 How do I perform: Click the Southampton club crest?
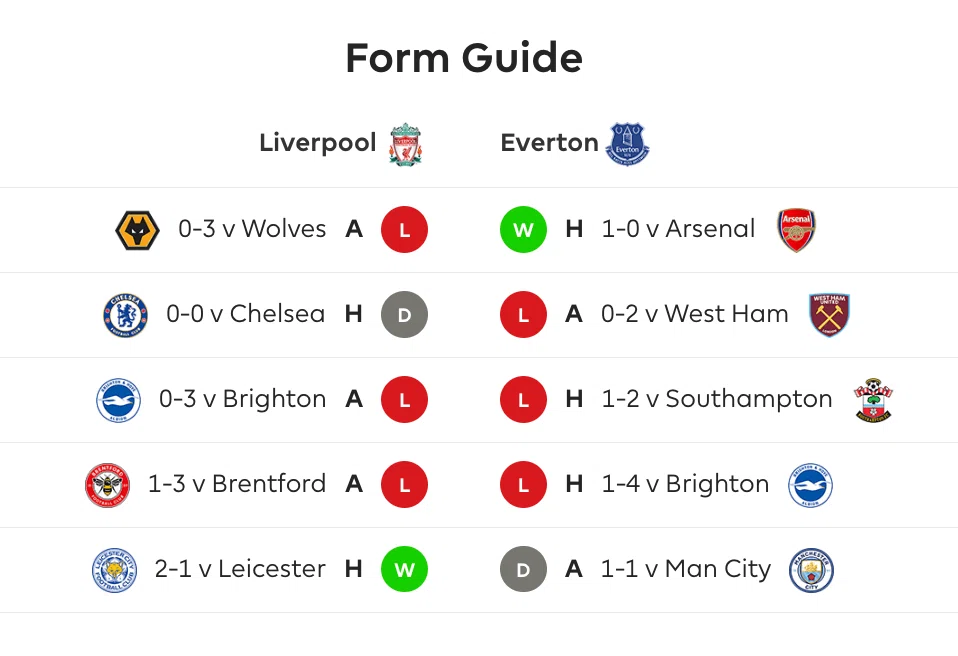[x=873, y=400]
